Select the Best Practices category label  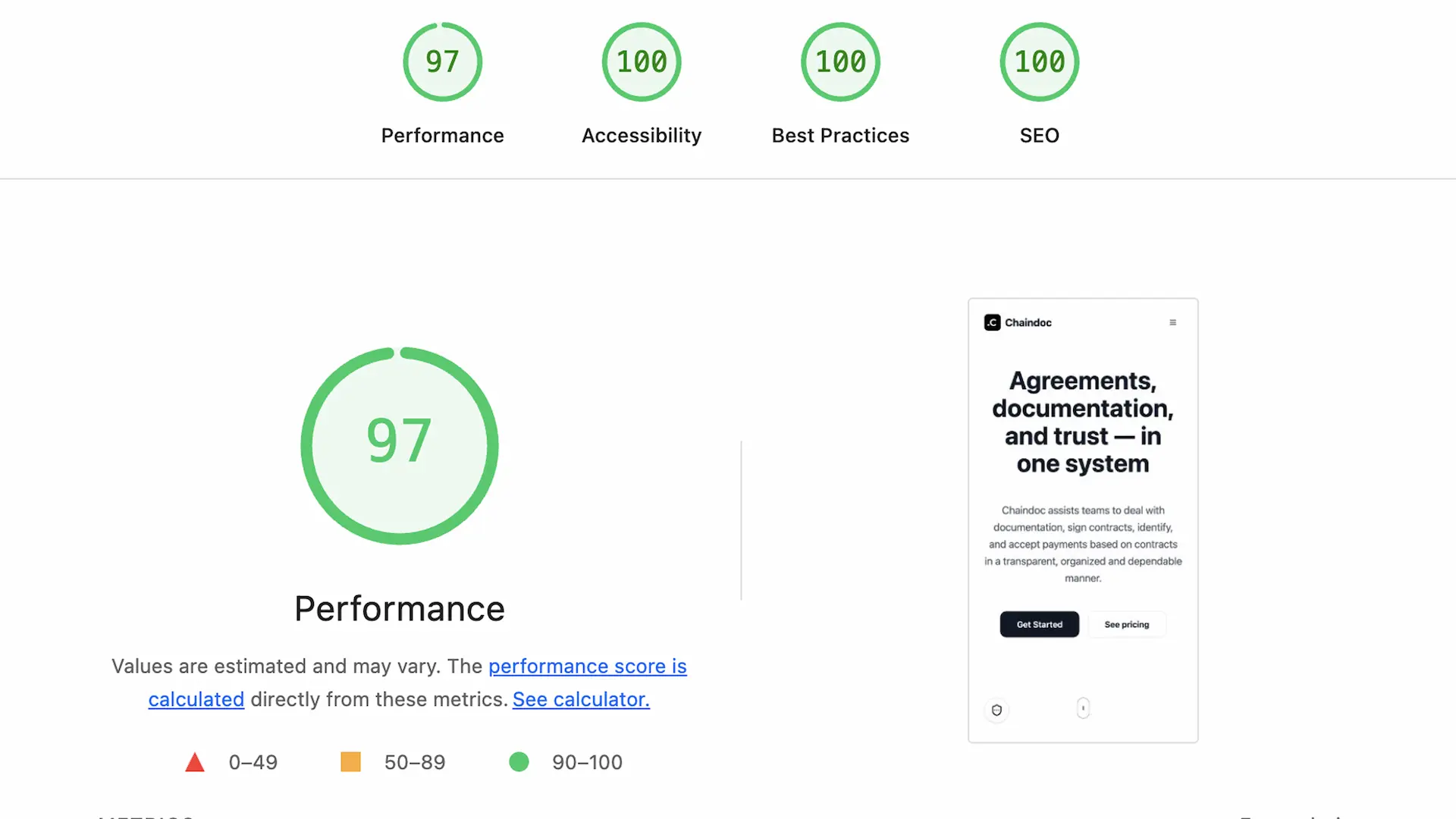[x=840, y=135]
